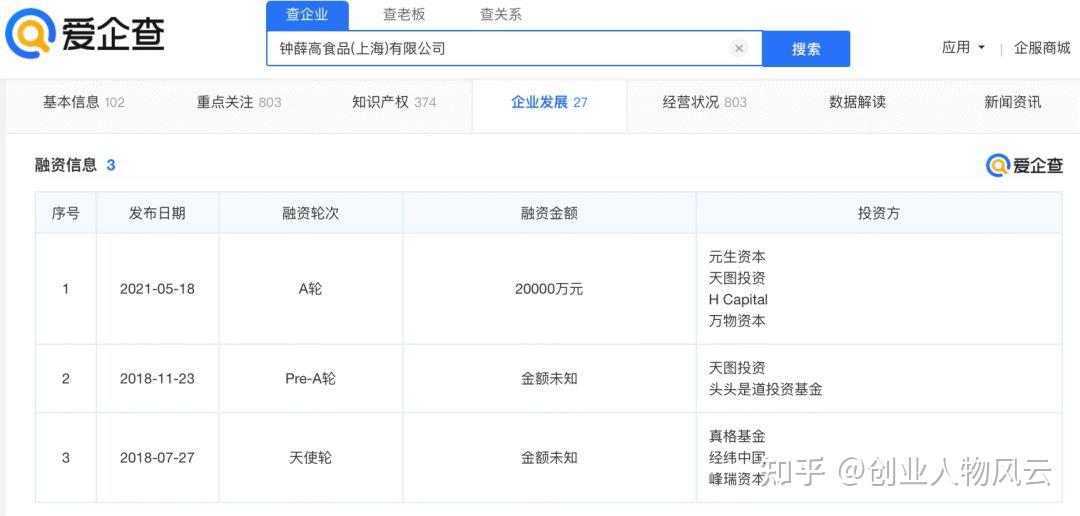Click the 搜索 button
The width and height of the screenshot is (1080, 516).
806,49
